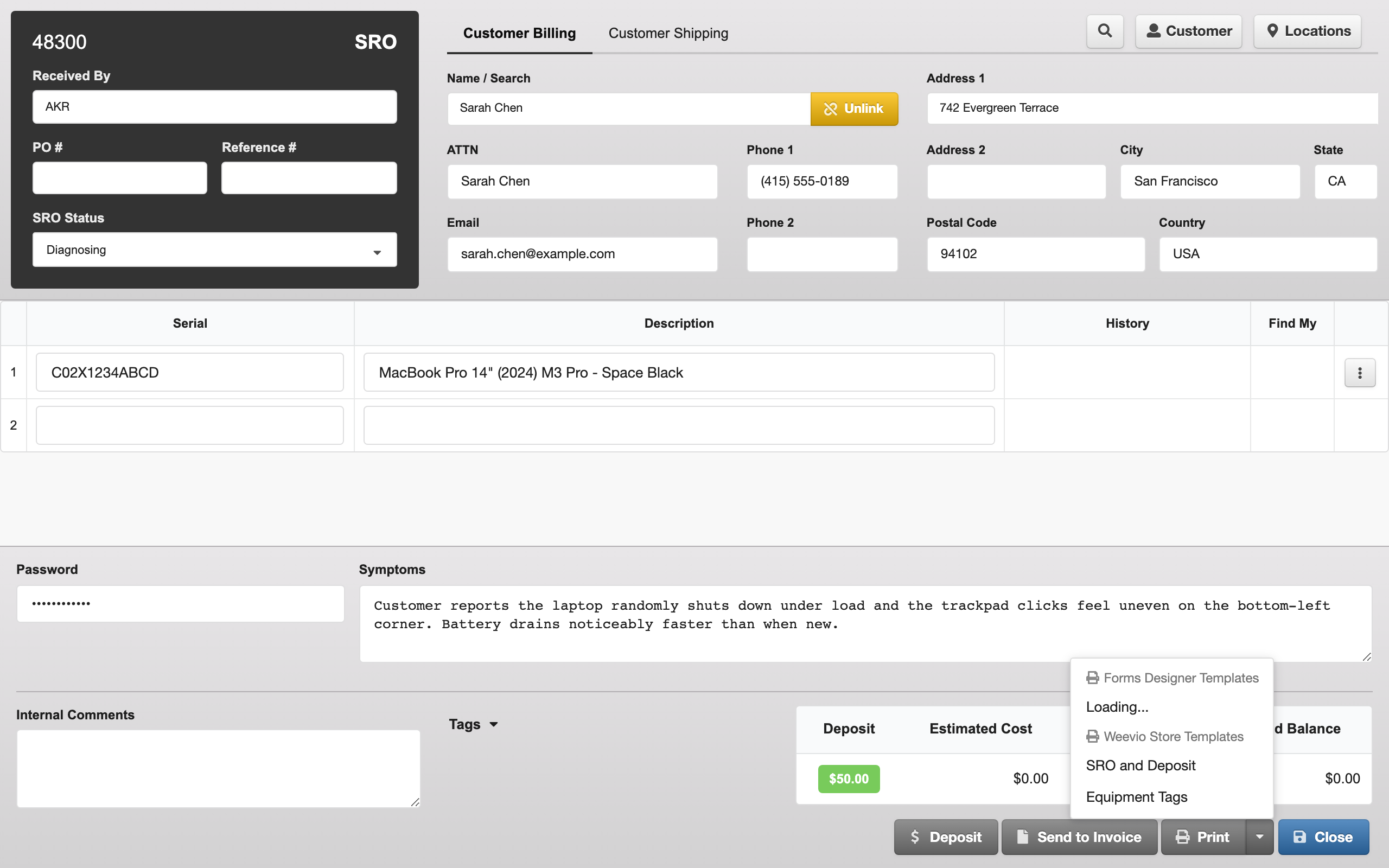Select SRO and Deposit template
Viewport: 1389px width, 868px height.
point(1140,765)
